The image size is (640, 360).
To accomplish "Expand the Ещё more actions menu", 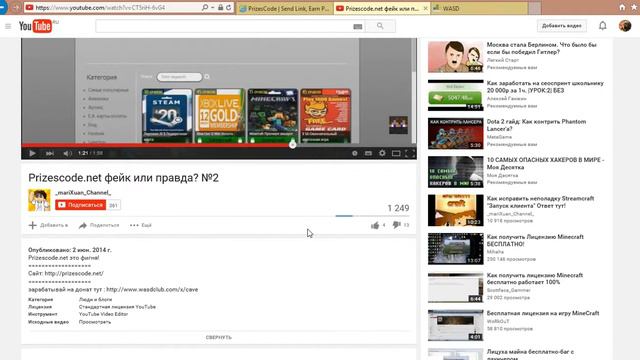I will [x=141, y=225].
